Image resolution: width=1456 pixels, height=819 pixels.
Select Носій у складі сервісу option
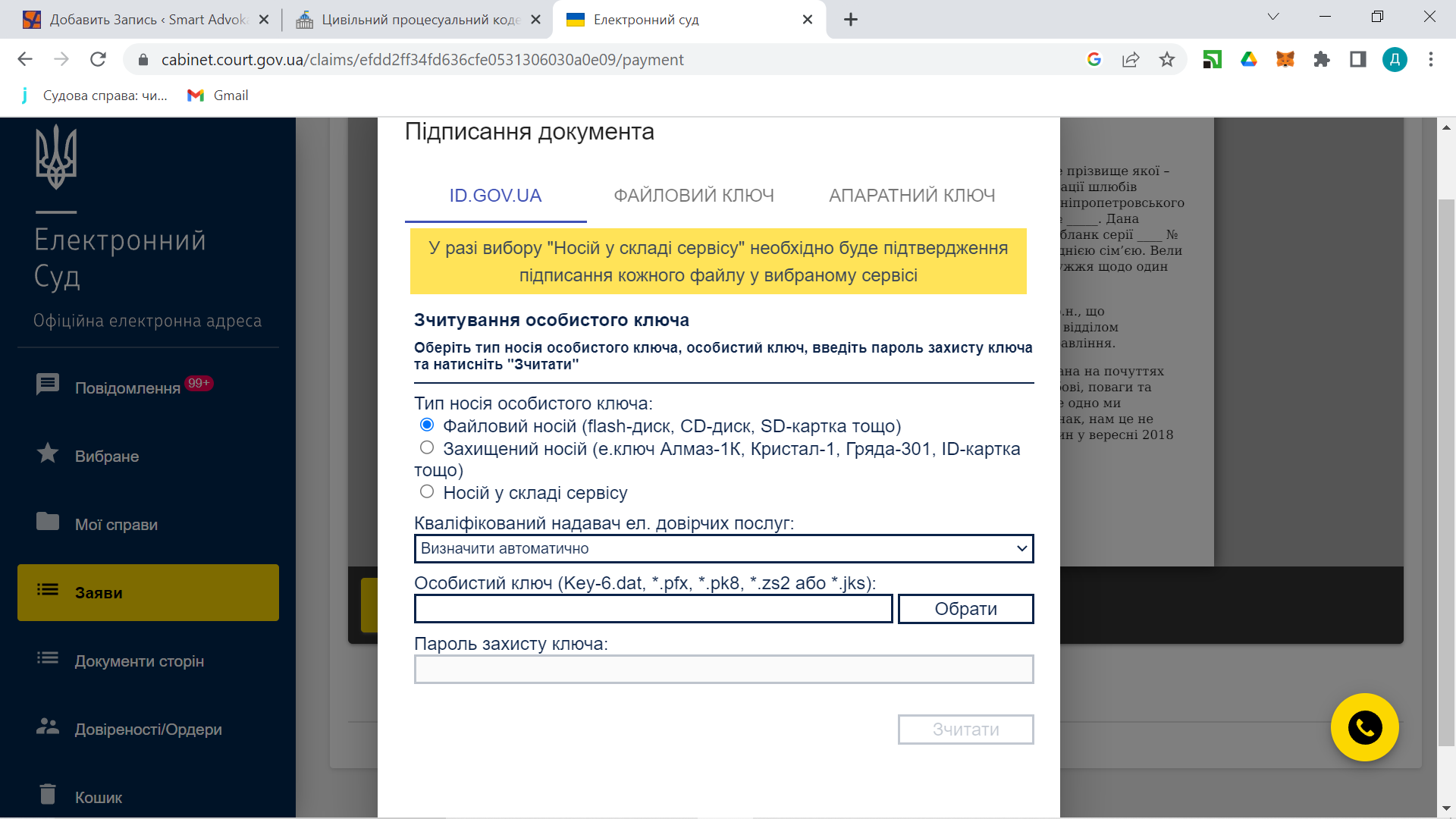427,491
